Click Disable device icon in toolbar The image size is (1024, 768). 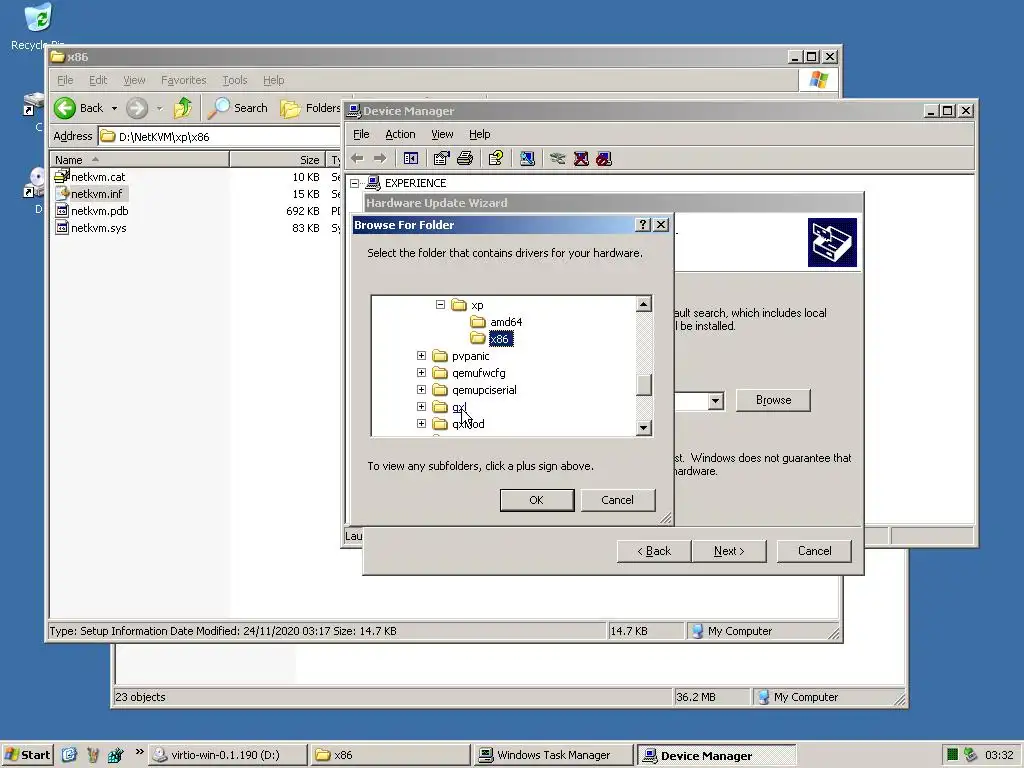click(604, 158)
